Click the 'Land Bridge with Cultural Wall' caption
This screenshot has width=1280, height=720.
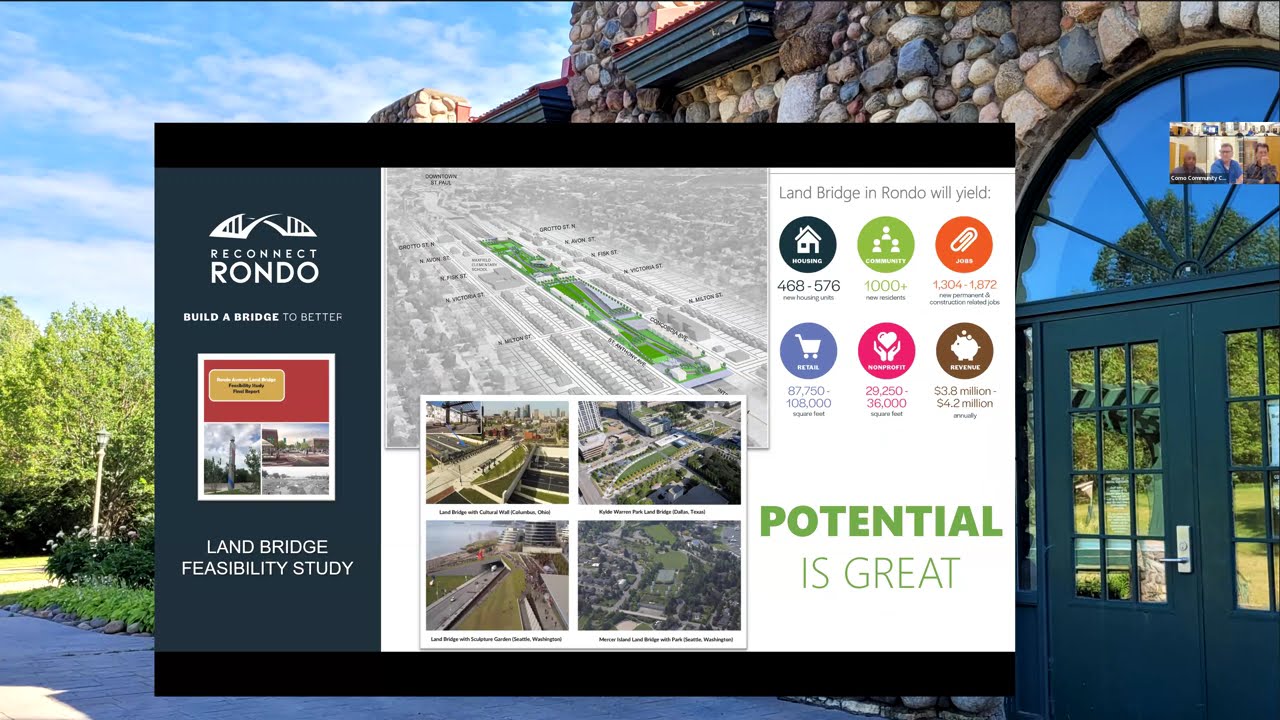point(495,512)
